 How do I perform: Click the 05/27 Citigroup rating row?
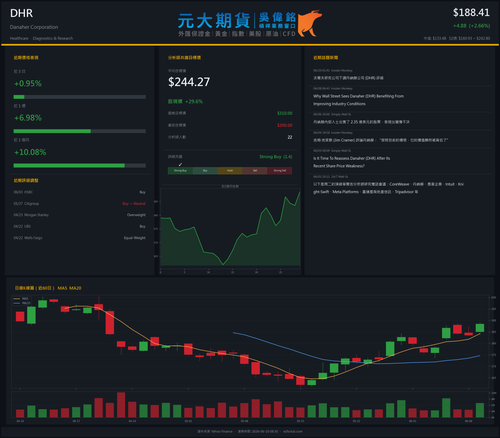[x=79, y=204]
